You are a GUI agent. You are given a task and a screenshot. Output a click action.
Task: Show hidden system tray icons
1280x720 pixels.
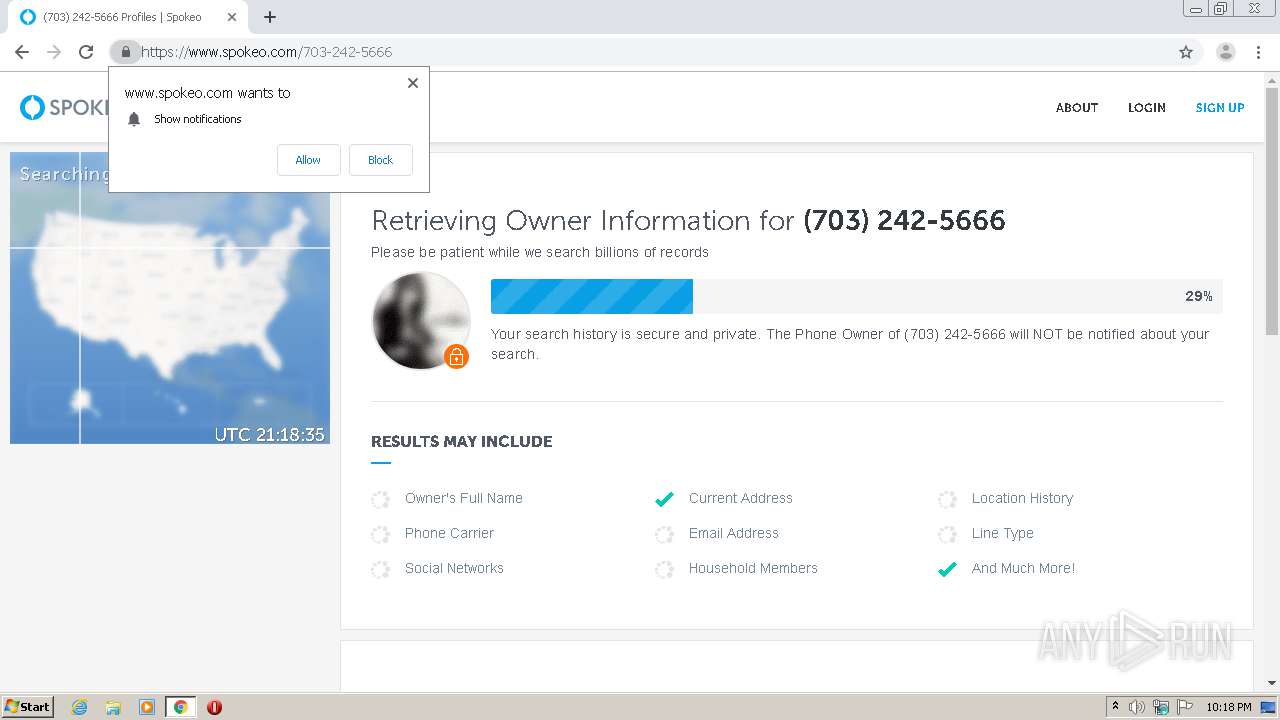tap(1115, 707)
